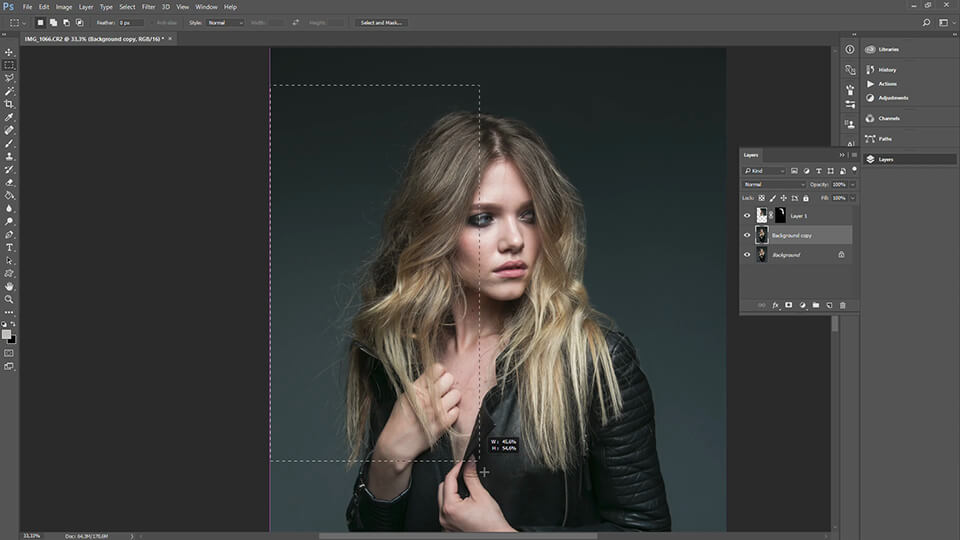Image resolution: width=960 pixels, height=540 pixels.
Task: Select the Rectangular Marquee tool in the toolbox
Action: tap(9, 65)
